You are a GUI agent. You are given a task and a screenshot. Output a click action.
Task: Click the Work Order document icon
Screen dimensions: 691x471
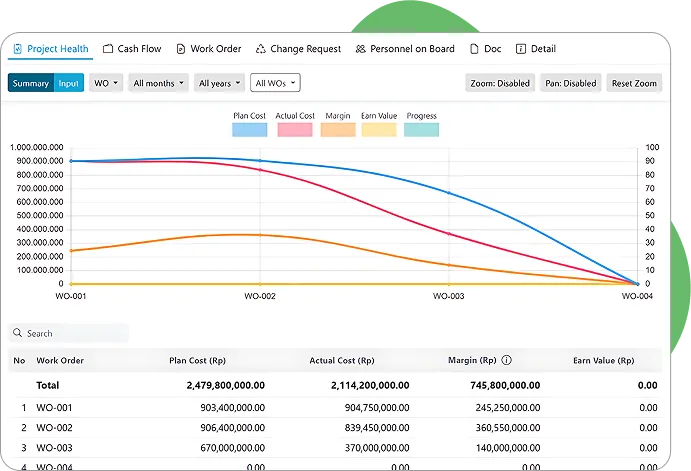pyautogui.click(x=180, y=49)
